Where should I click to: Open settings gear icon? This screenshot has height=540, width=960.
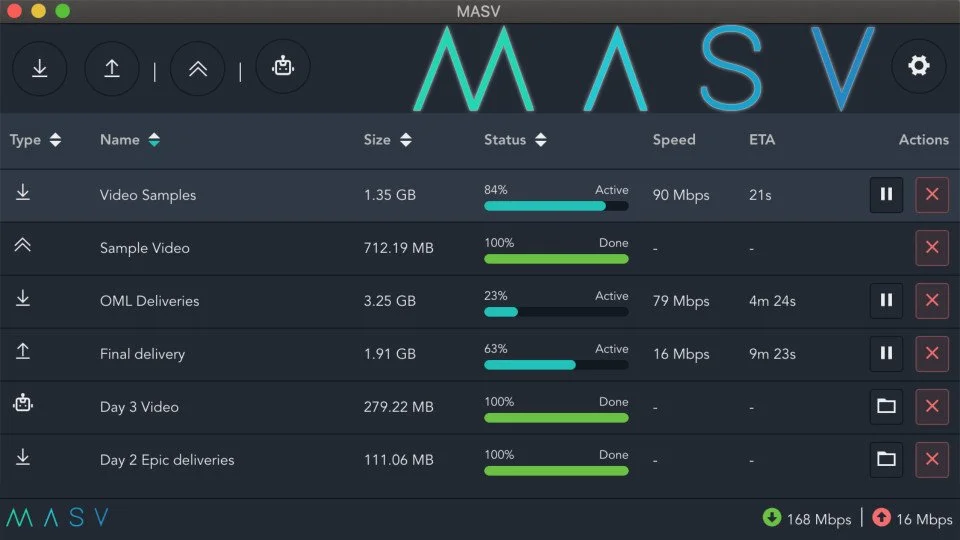[918, 66]
